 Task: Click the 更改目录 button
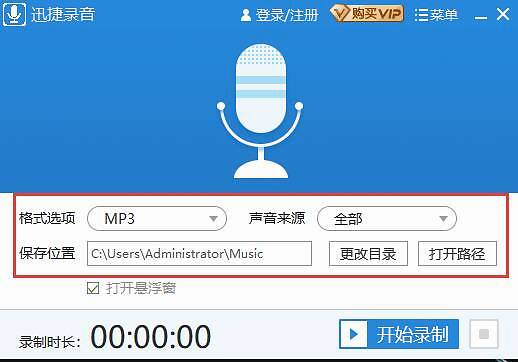[x=368, y=254]
